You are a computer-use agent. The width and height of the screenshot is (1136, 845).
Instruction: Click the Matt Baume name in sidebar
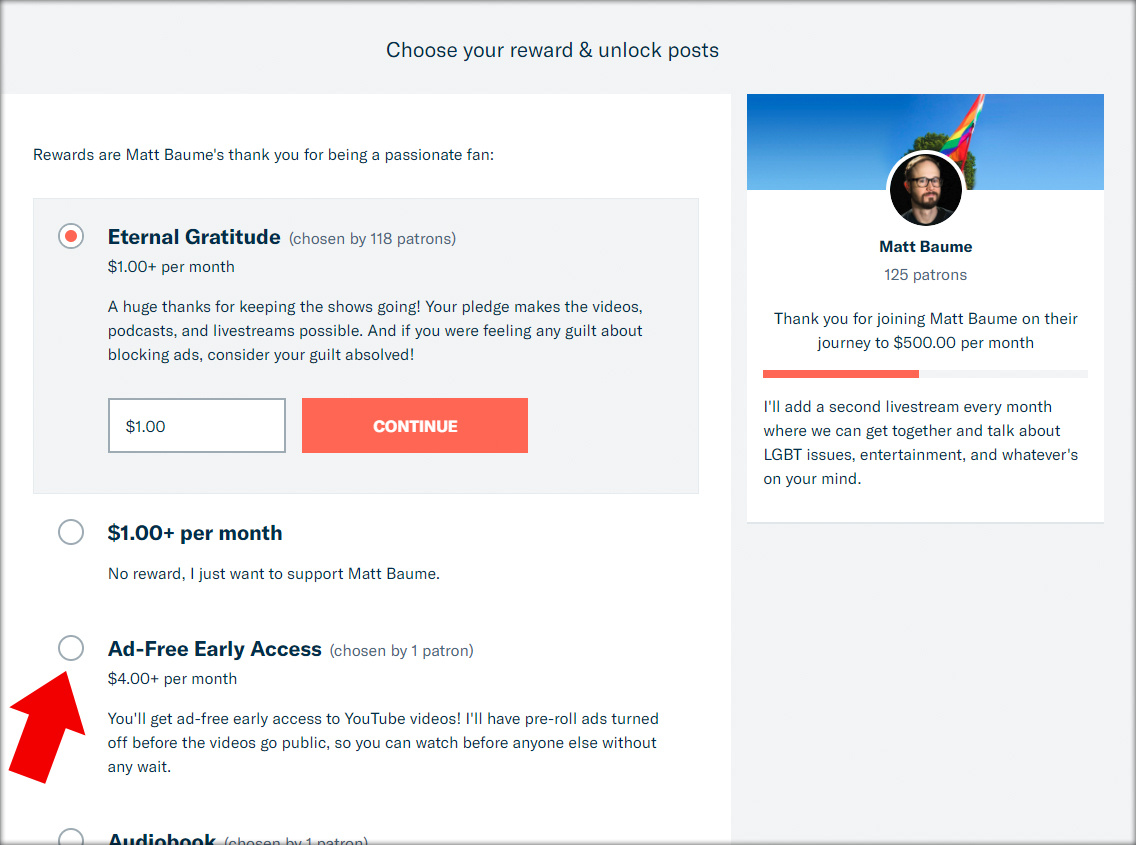(x=925, y=246)
